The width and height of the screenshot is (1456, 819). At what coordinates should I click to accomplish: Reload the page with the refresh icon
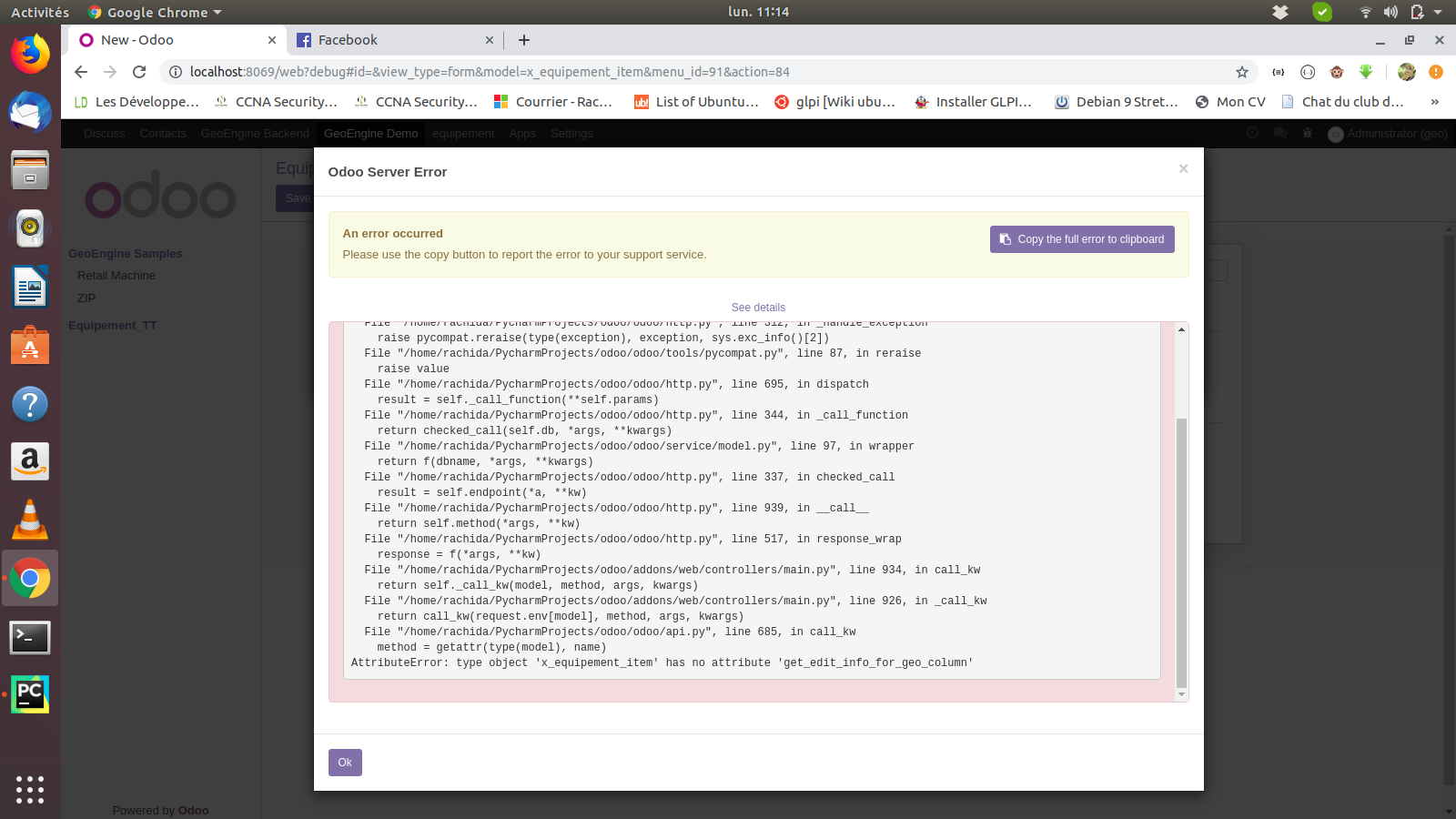138,72
